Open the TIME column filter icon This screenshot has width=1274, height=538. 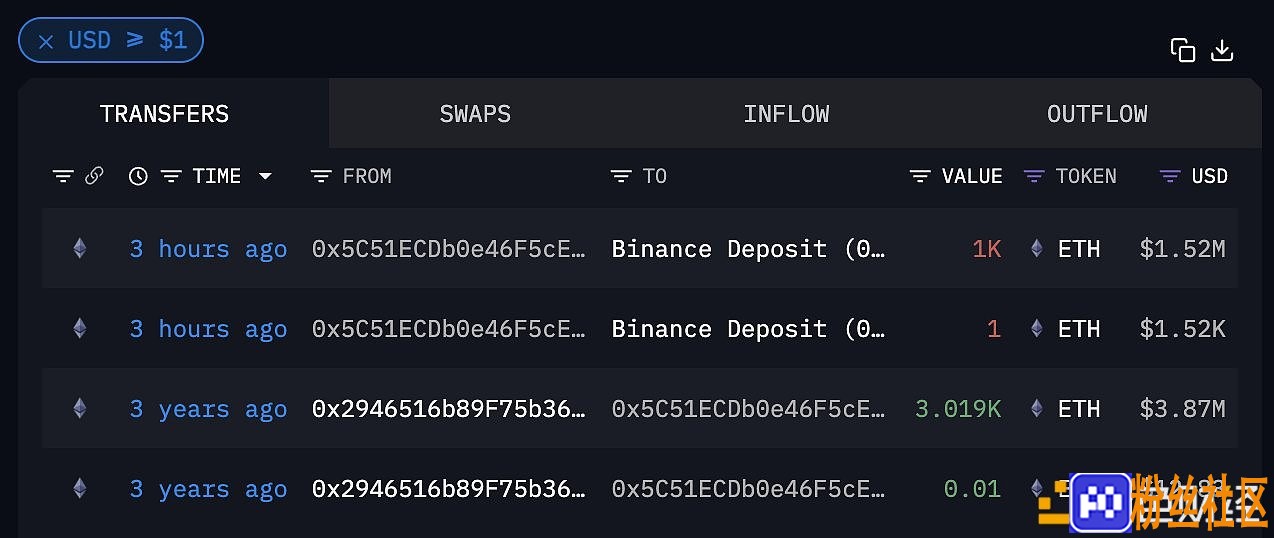[171, 176]
